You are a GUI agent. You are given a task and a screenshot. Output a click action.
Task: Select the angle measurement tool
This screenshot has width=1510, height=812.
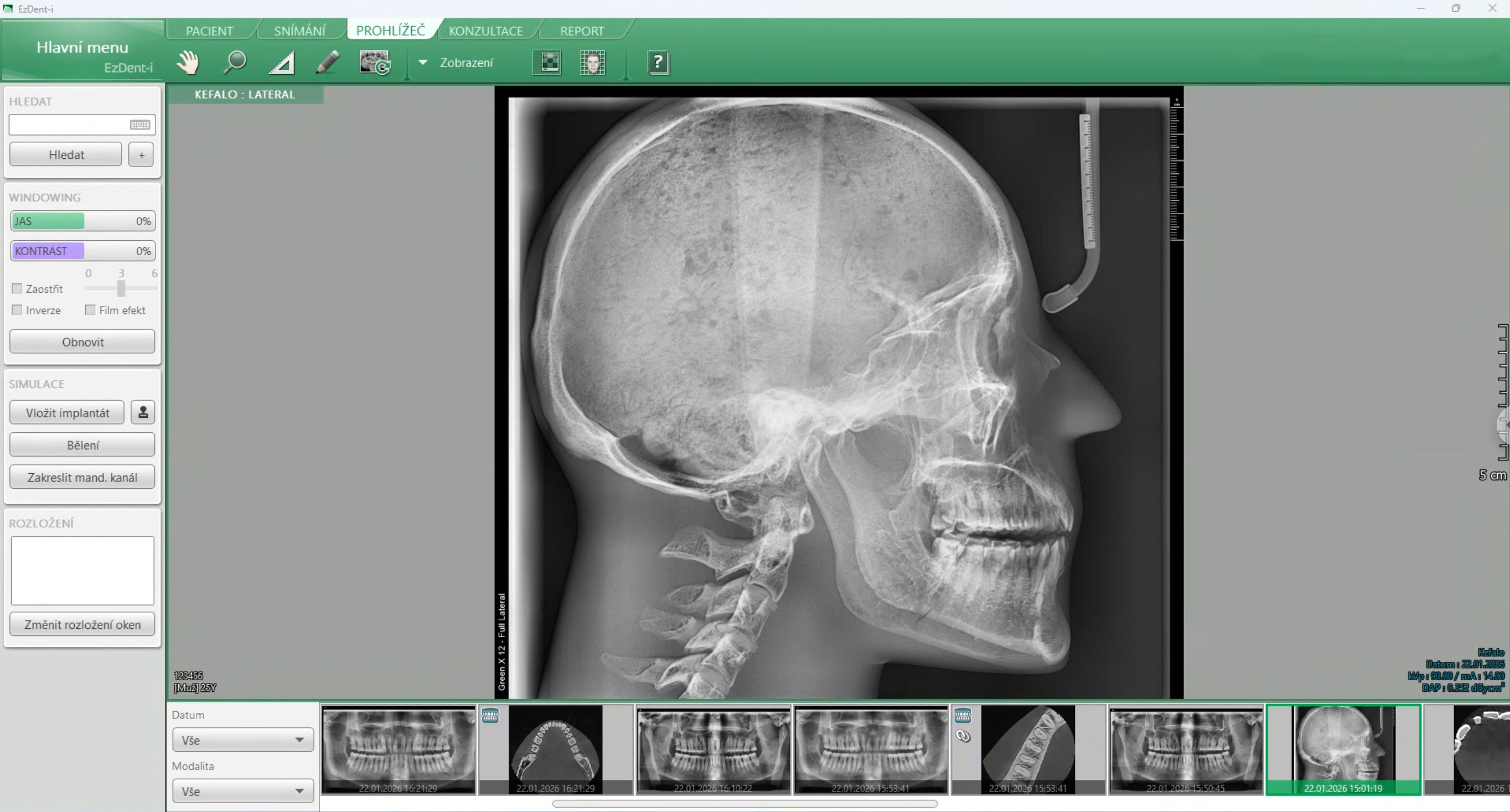point(281,63)
